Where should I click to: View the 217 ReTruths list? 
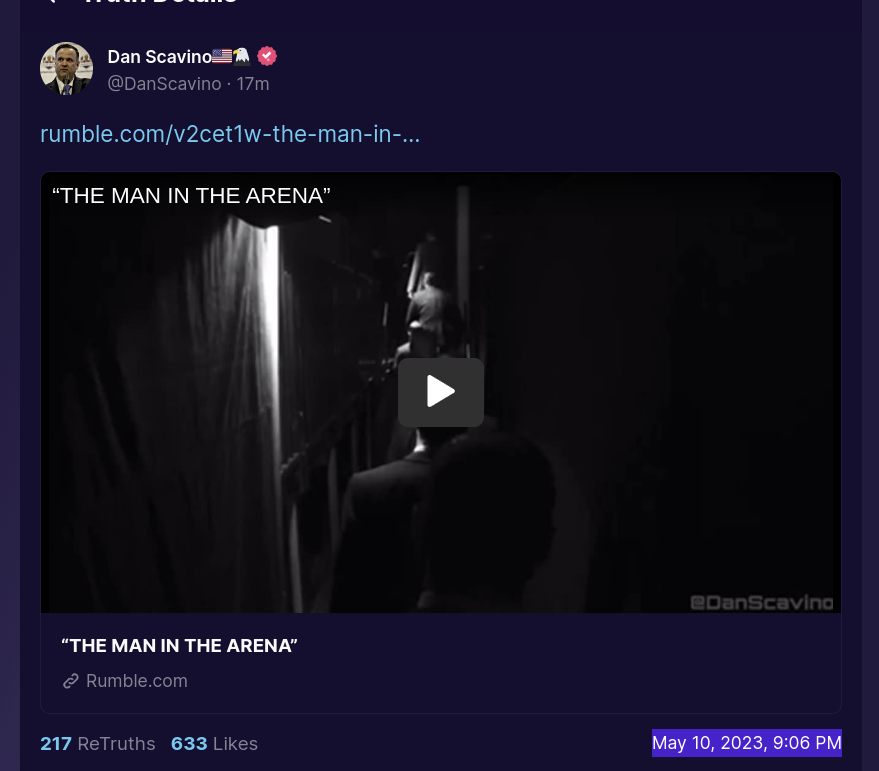click(98, 744)
